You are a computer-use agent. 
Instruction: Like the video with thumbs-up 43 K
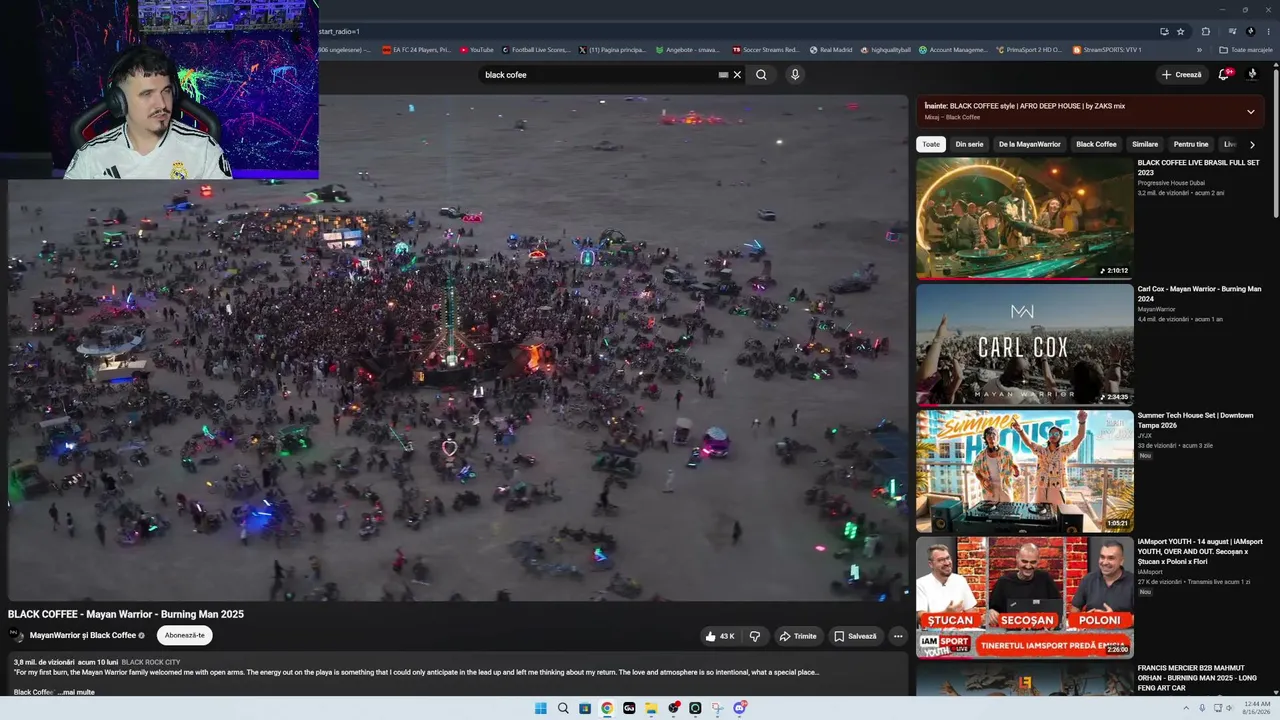(720, 636)
